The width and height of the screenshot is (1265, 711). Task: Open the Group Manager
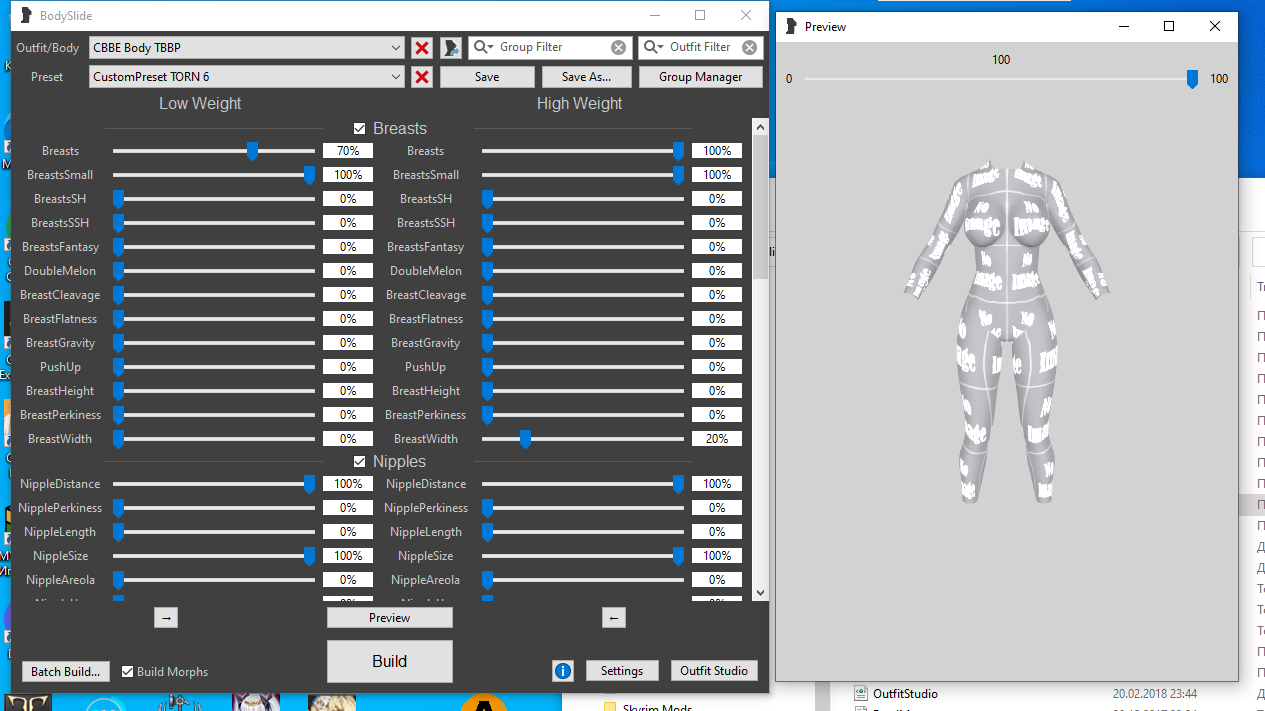pos(700,77)
